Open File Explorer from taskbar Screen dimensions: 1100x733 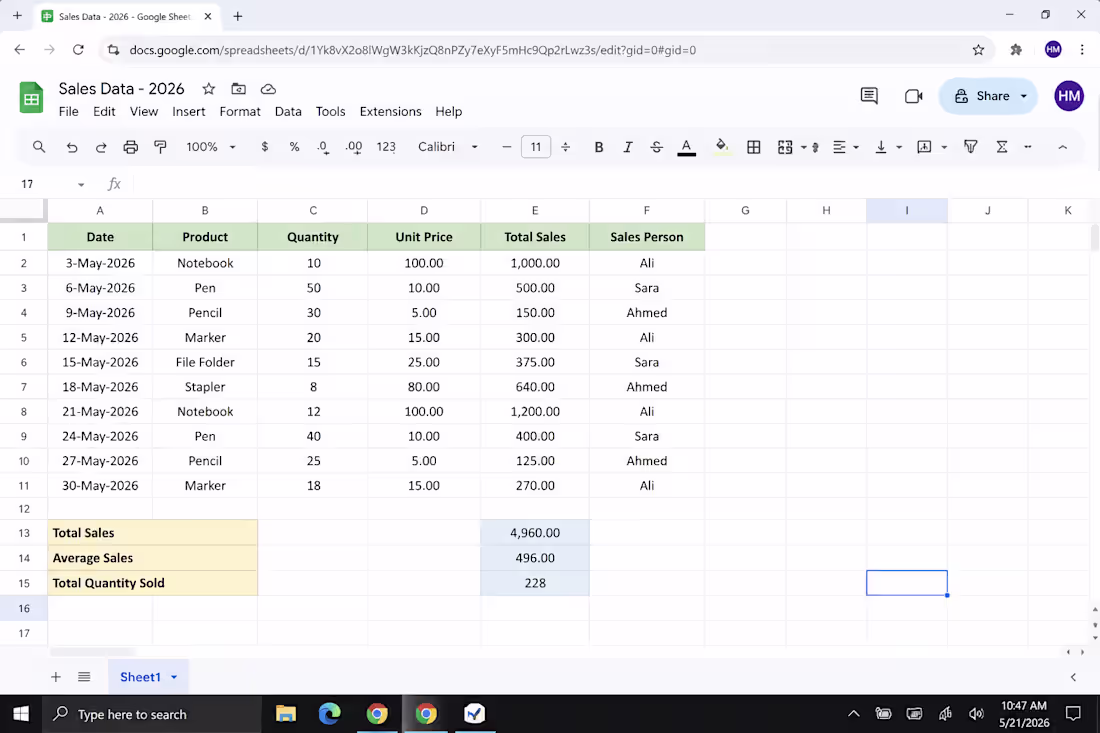(x=286, y=714)
